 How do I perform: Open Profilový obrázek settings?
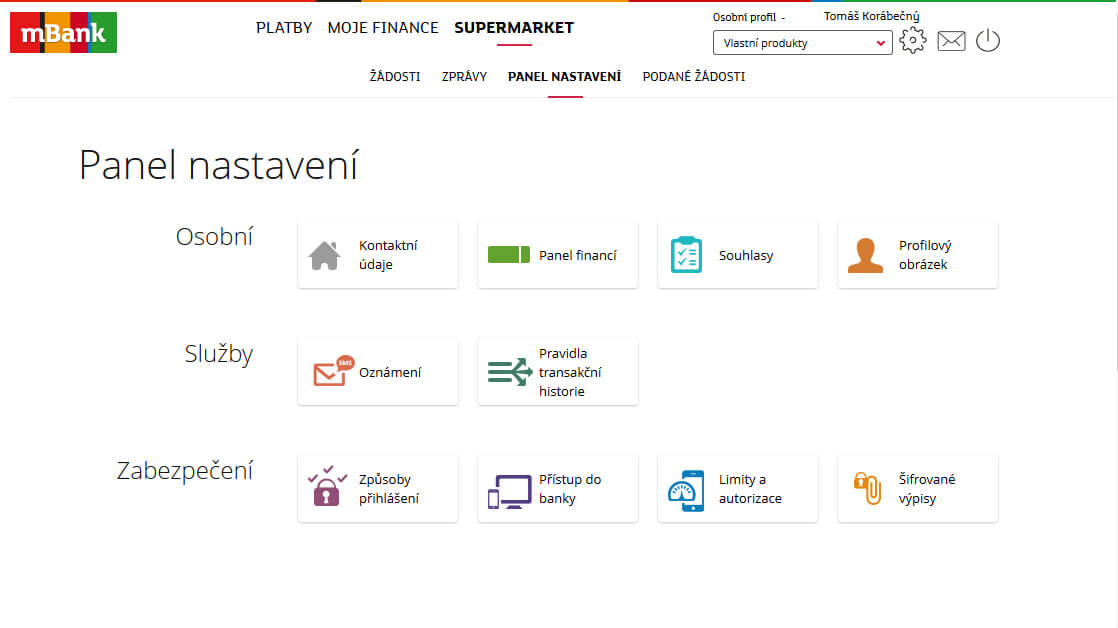coord(917,254)
